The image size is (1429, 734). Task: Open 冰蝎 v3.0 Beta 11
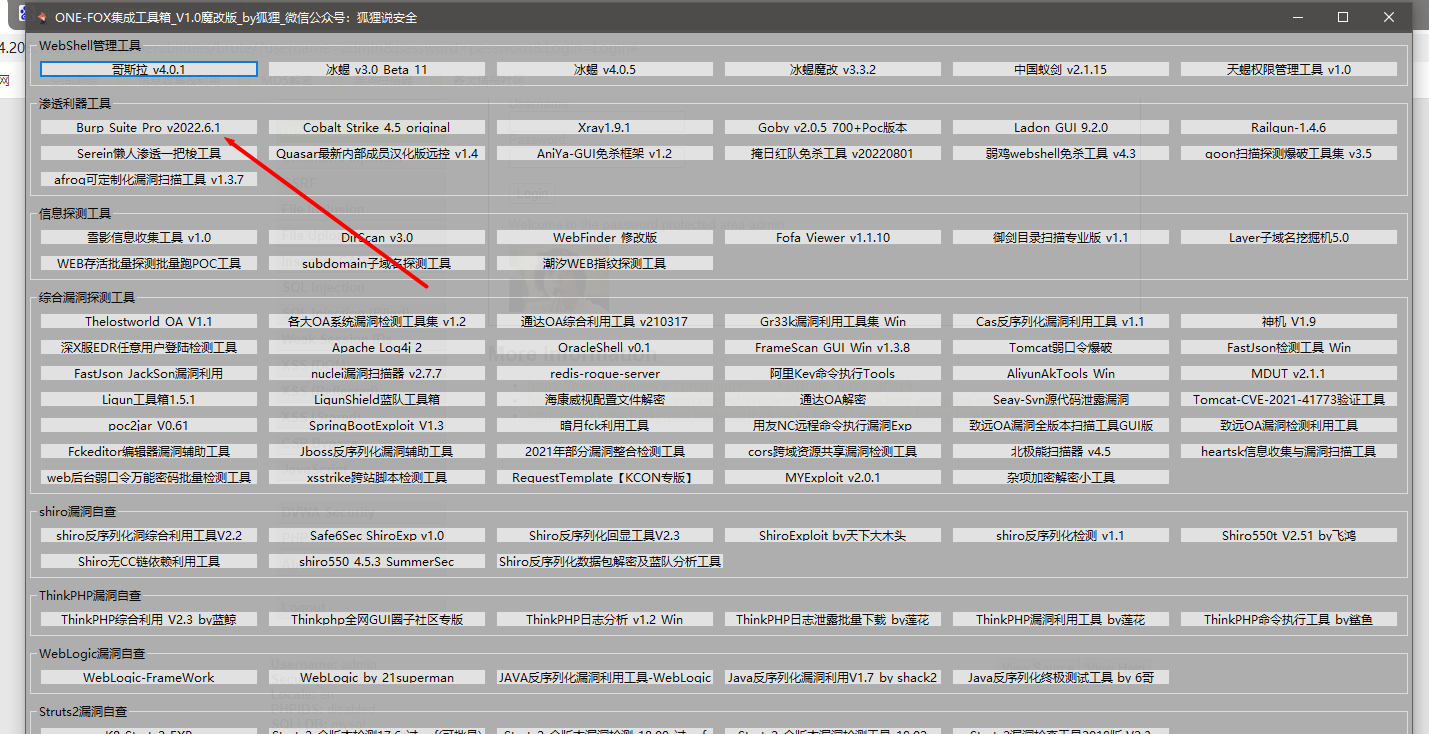pos(377,70)
